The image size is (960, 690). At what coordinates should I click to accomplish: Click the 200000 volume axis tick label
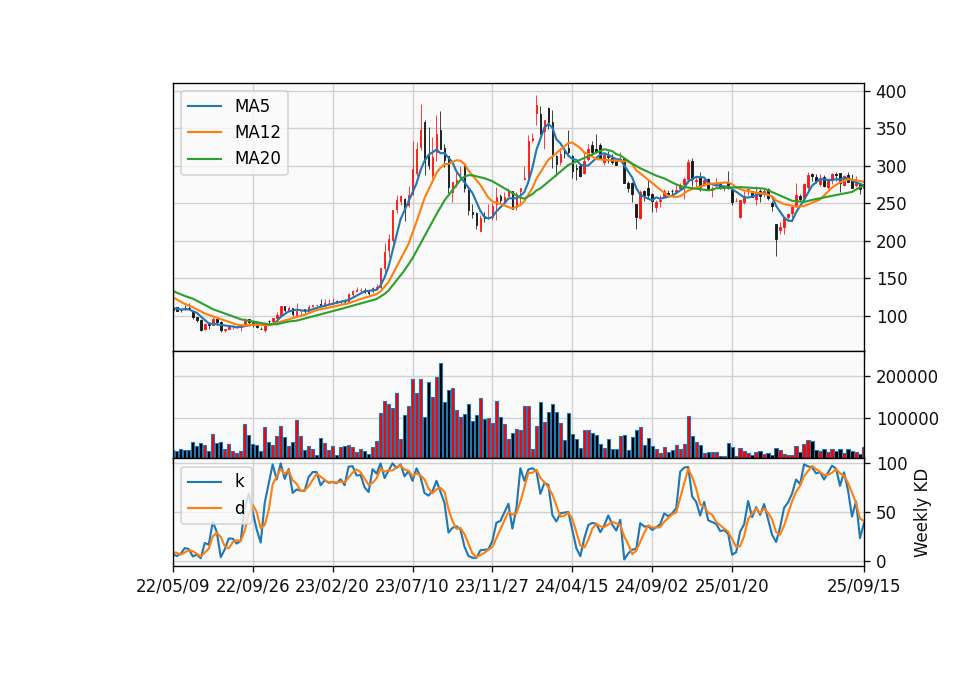click(907, 377)
